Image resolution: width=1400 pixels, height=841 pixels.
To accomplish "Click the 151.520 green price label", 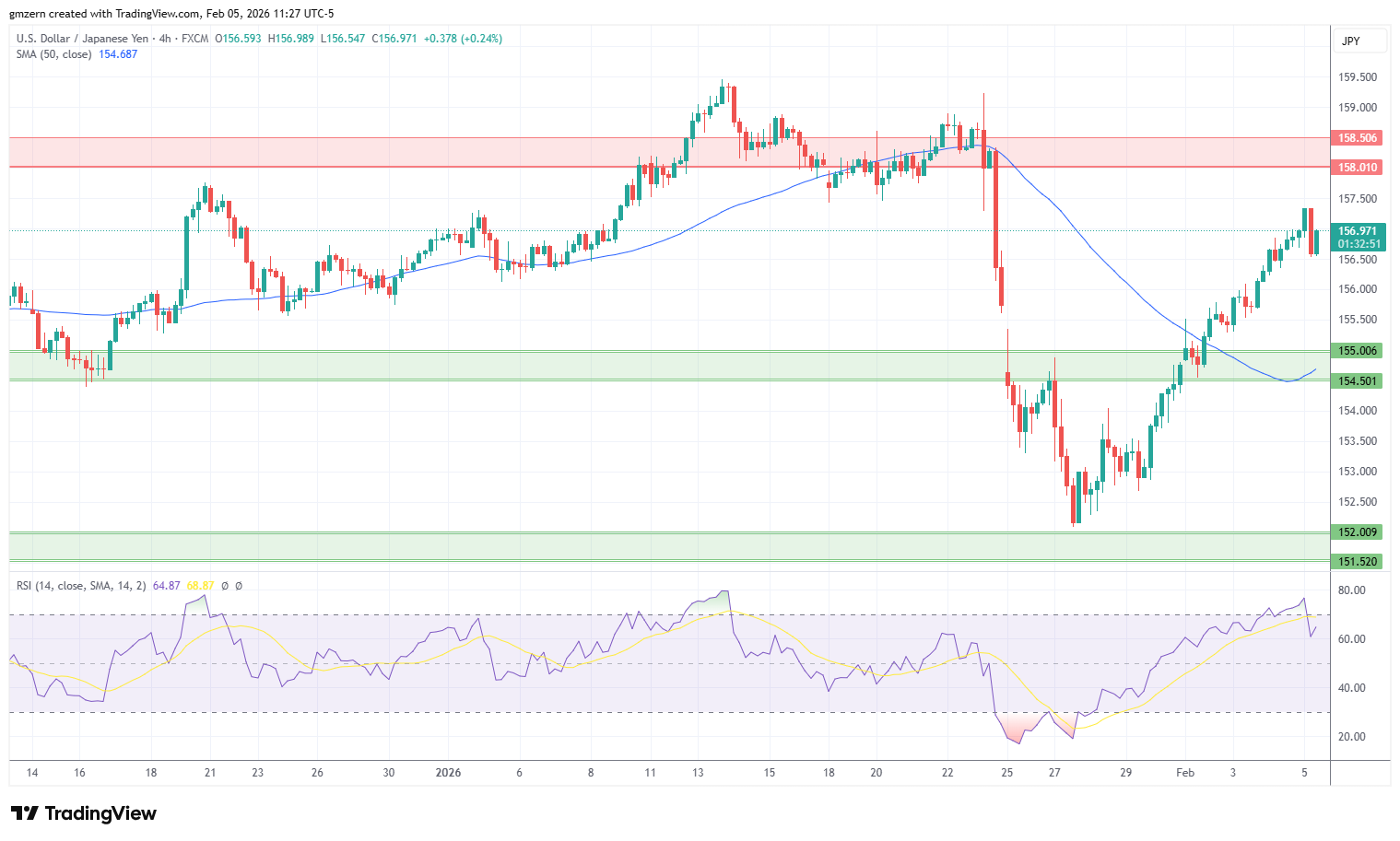I will click(1358, 562).
